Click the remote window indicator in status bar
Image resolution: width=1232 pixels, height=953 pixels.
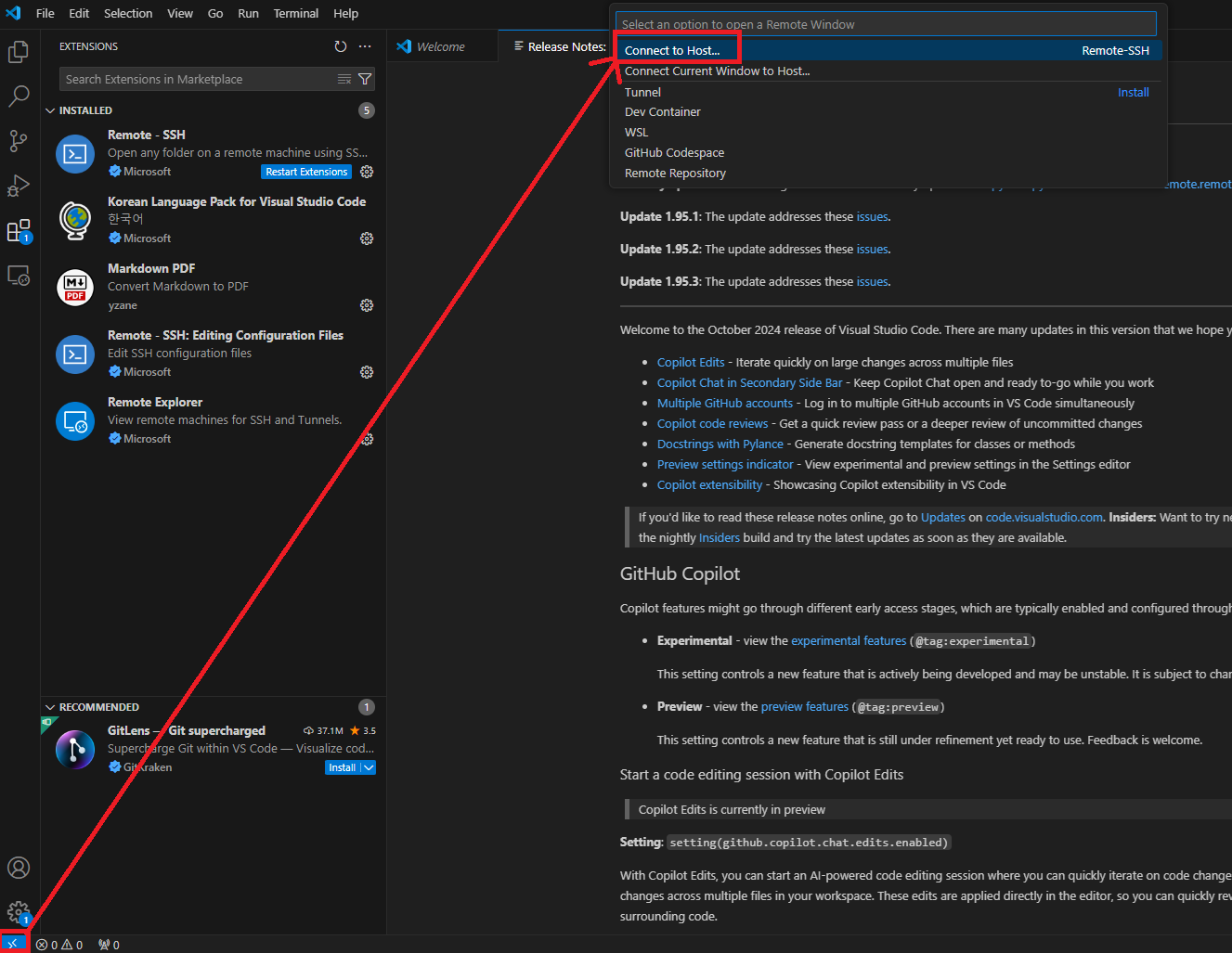point(14,945)
